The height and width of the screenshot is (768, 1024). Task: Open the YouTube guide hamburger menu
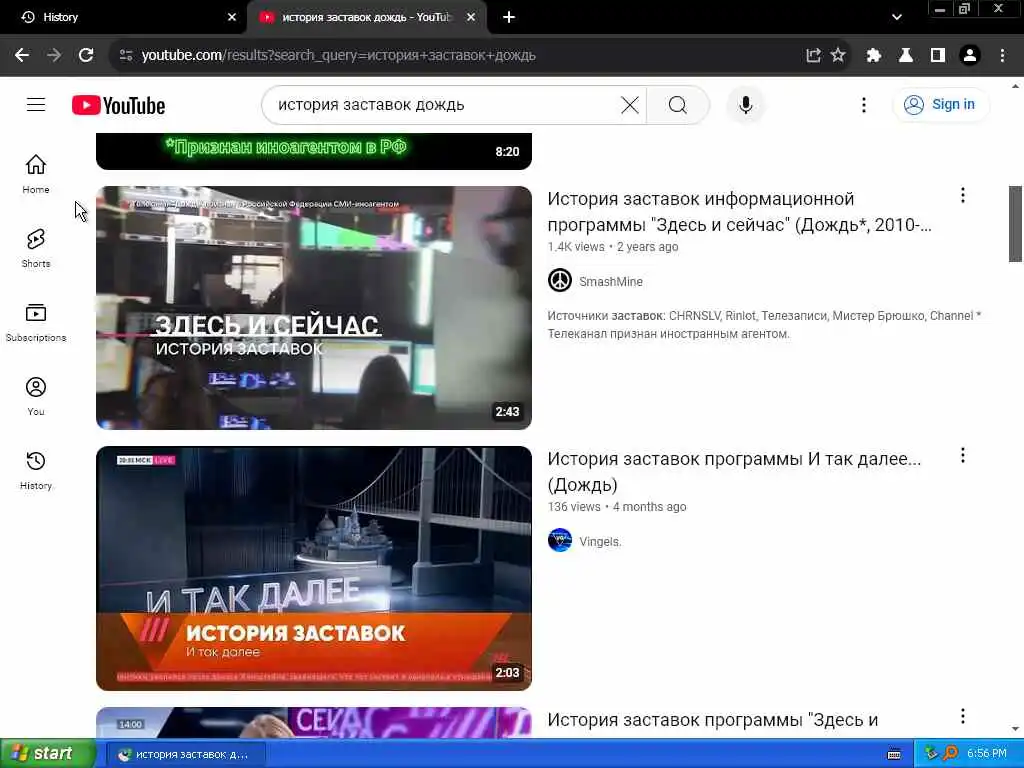(x=36, y=104)
